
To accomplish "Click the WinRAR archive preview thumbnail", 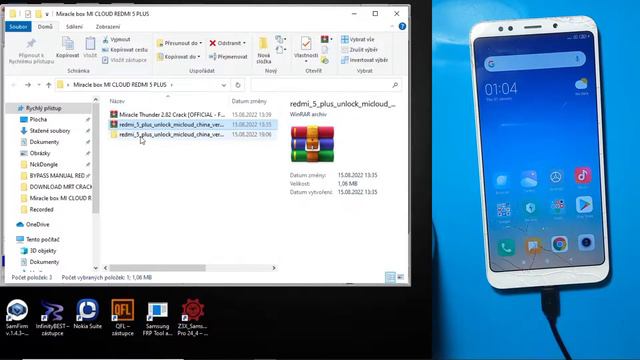I will pyautogui.click(x=312, y=144).
